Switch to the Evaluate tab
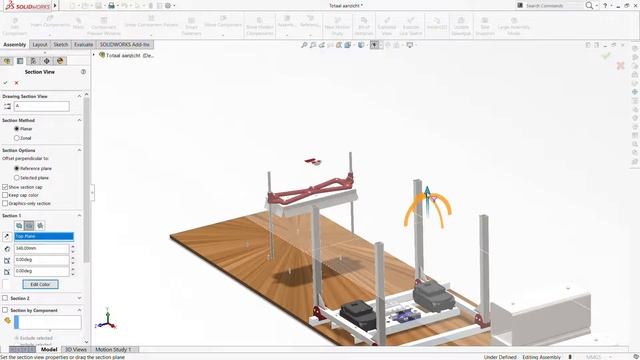 coord(83,44)
